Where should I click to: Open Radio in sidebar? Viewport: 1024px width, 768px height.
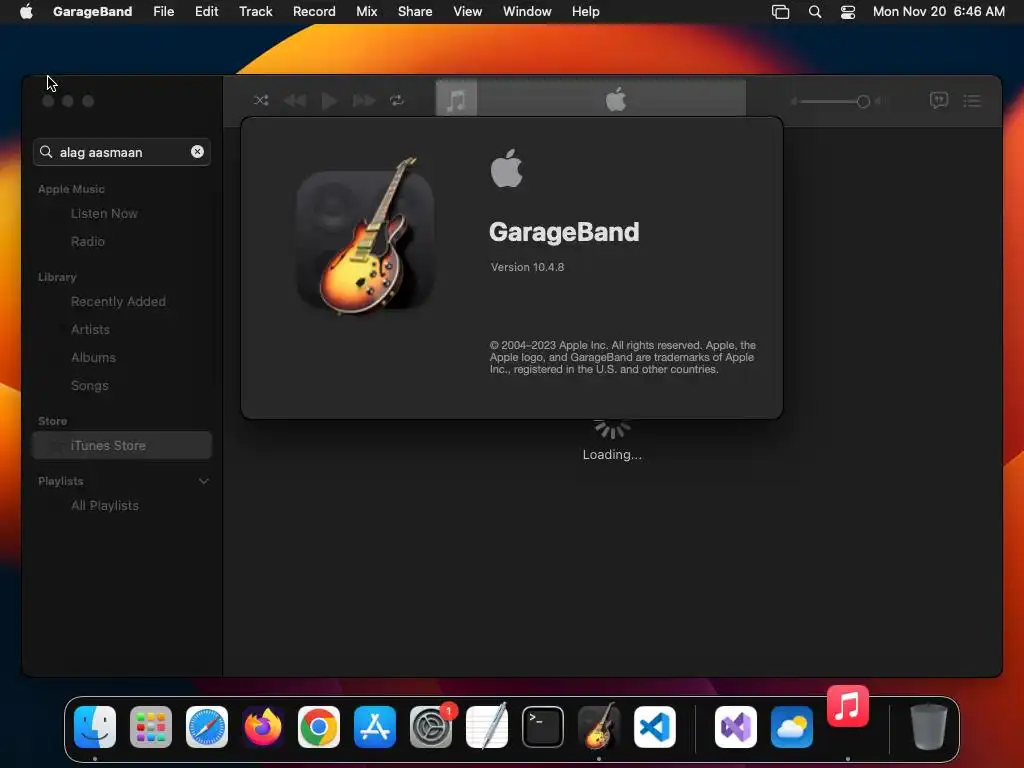pos(88,242)
